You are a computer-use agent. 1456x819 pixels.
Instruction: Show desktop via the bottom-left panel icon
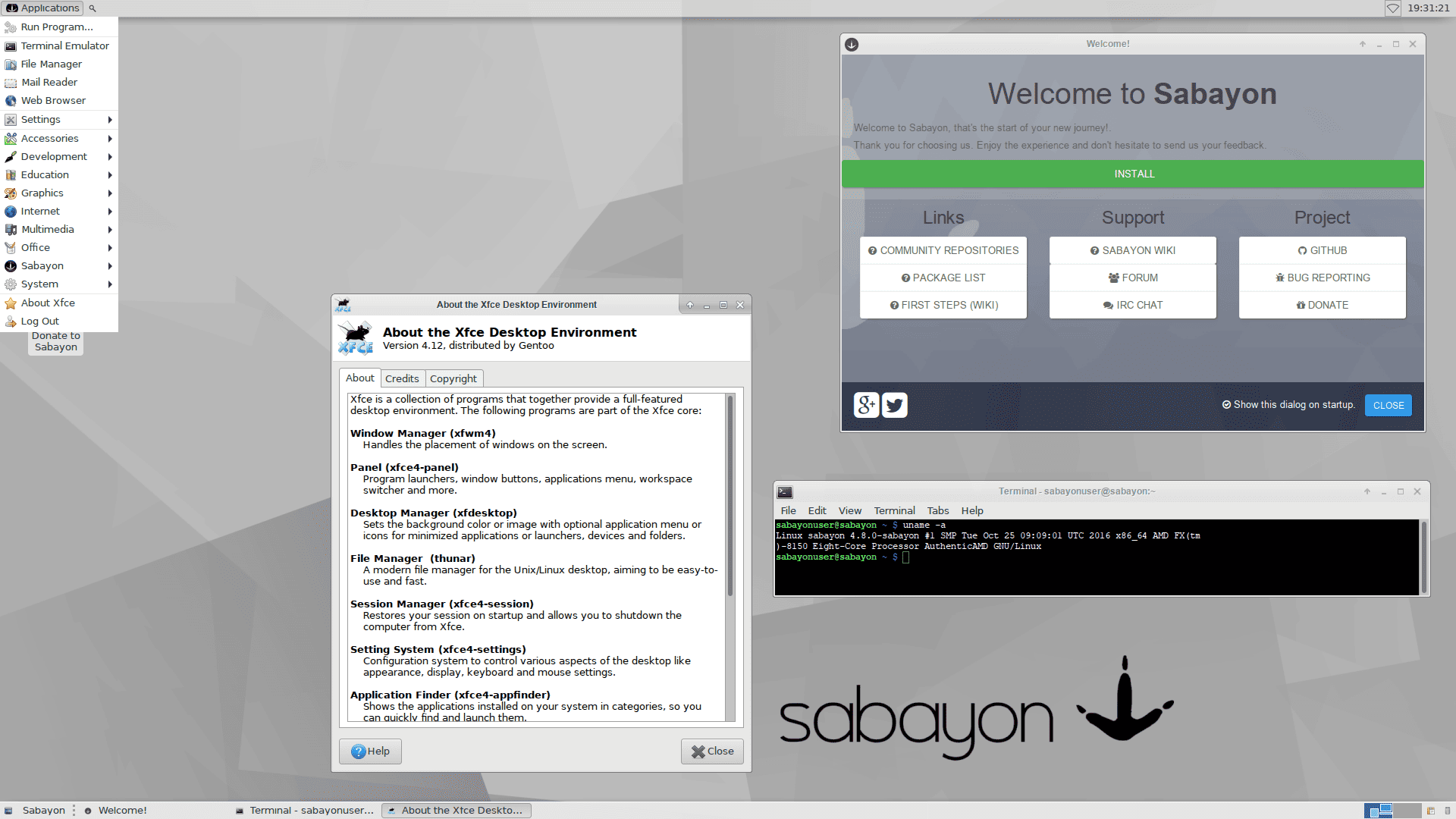(x=8, y=811)
